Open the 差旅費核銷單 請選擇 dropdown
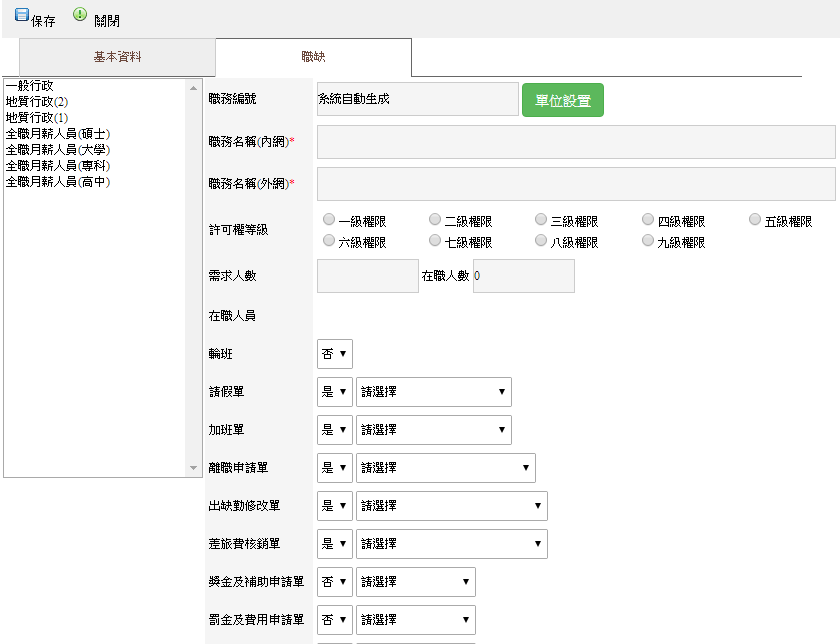The height and width of the screenshot is (644, 840). pos(451,544)
